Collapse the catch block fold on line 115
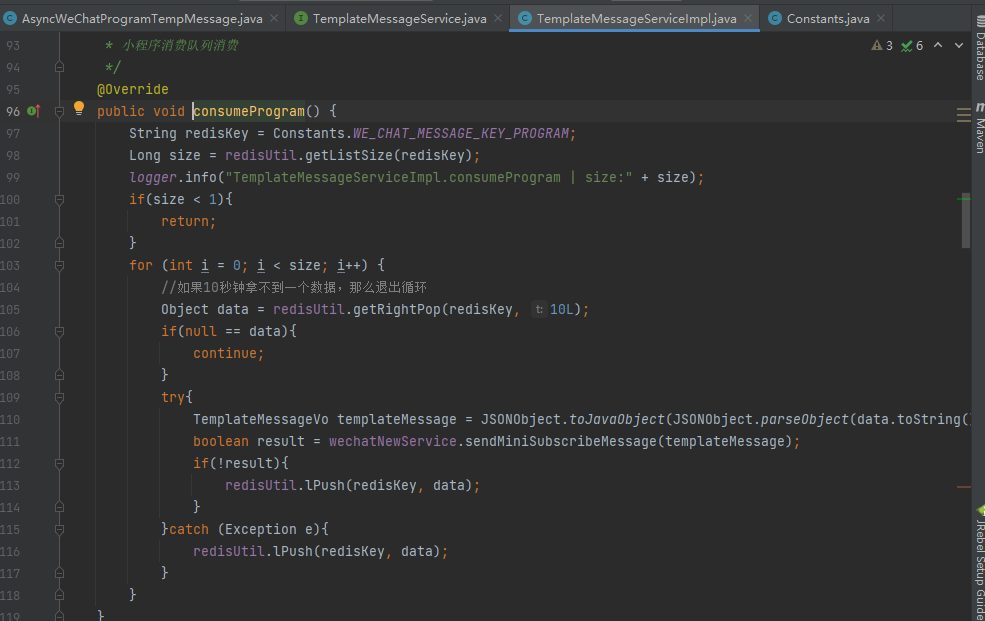The width and height of the screenshot is (985, 621). tap(59, 529)
